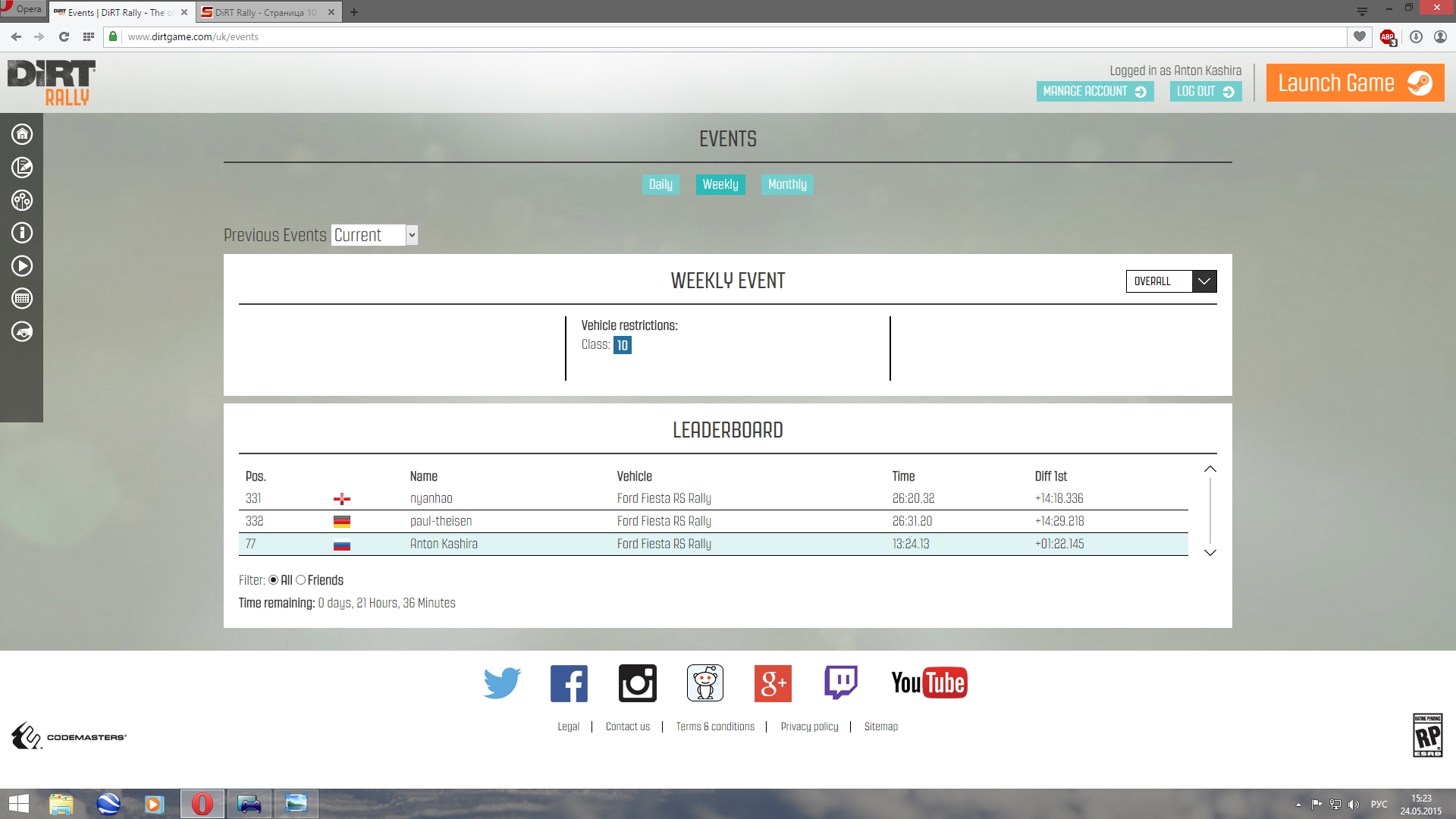Click the info icon in sidebar
This screenshot has height=819, width=1456.
(22, 233)
